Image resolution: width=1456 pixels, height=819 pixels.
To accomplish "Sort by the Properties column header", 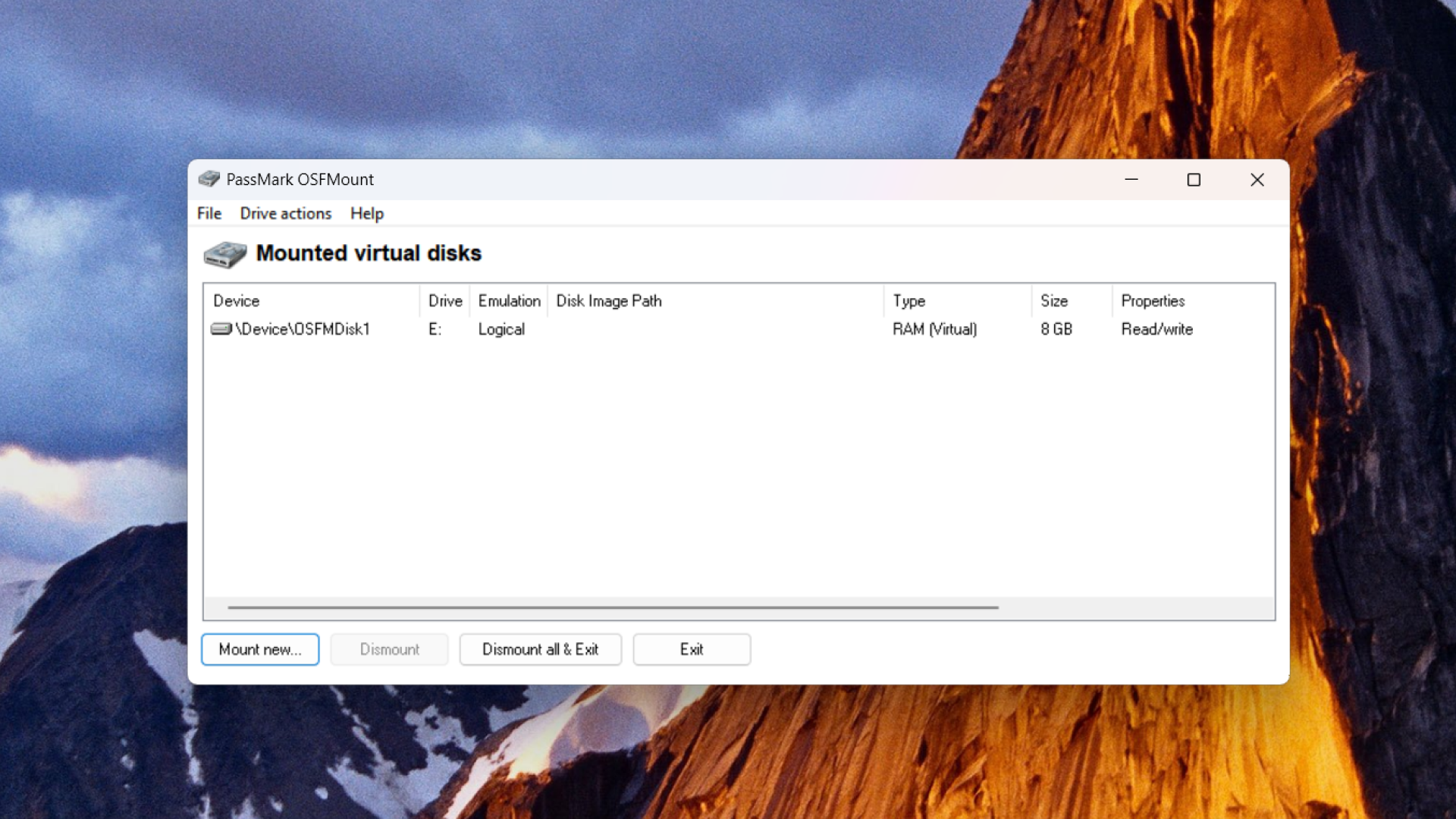I will coord(1193,301).
